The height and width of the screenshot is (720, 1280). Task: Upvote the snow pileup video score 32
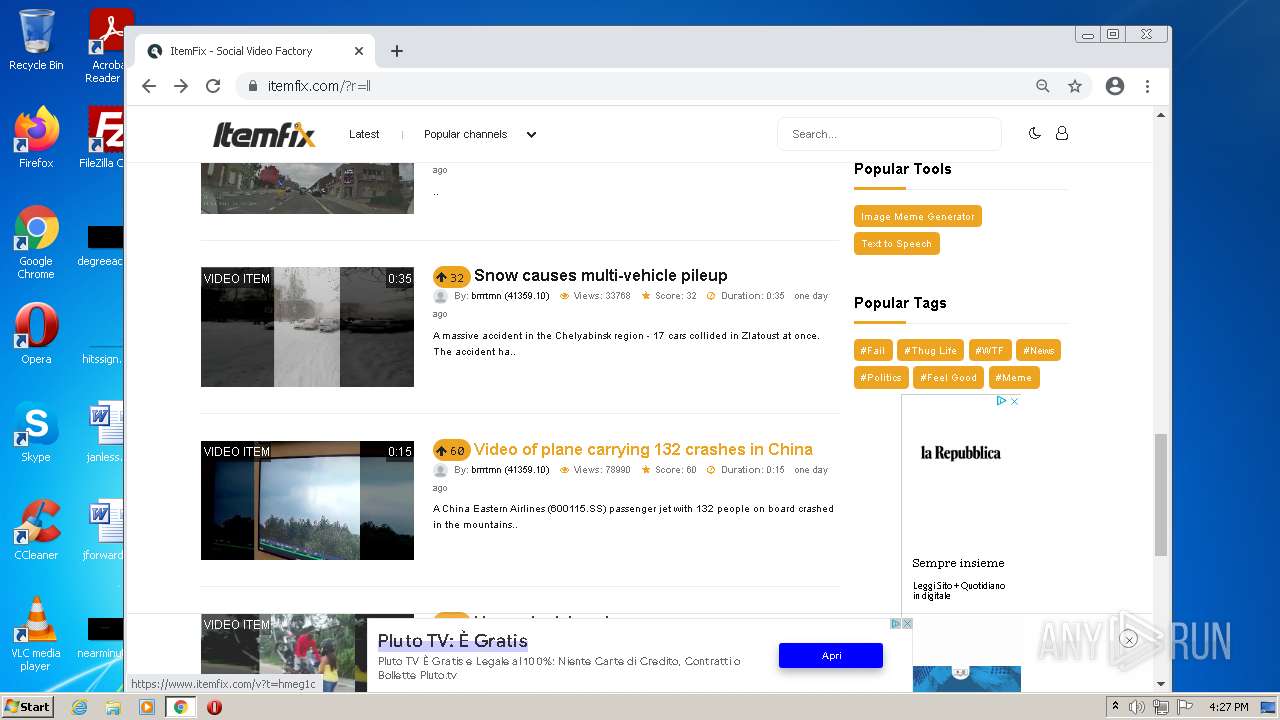pyautogui.click(x=451, y=277)
